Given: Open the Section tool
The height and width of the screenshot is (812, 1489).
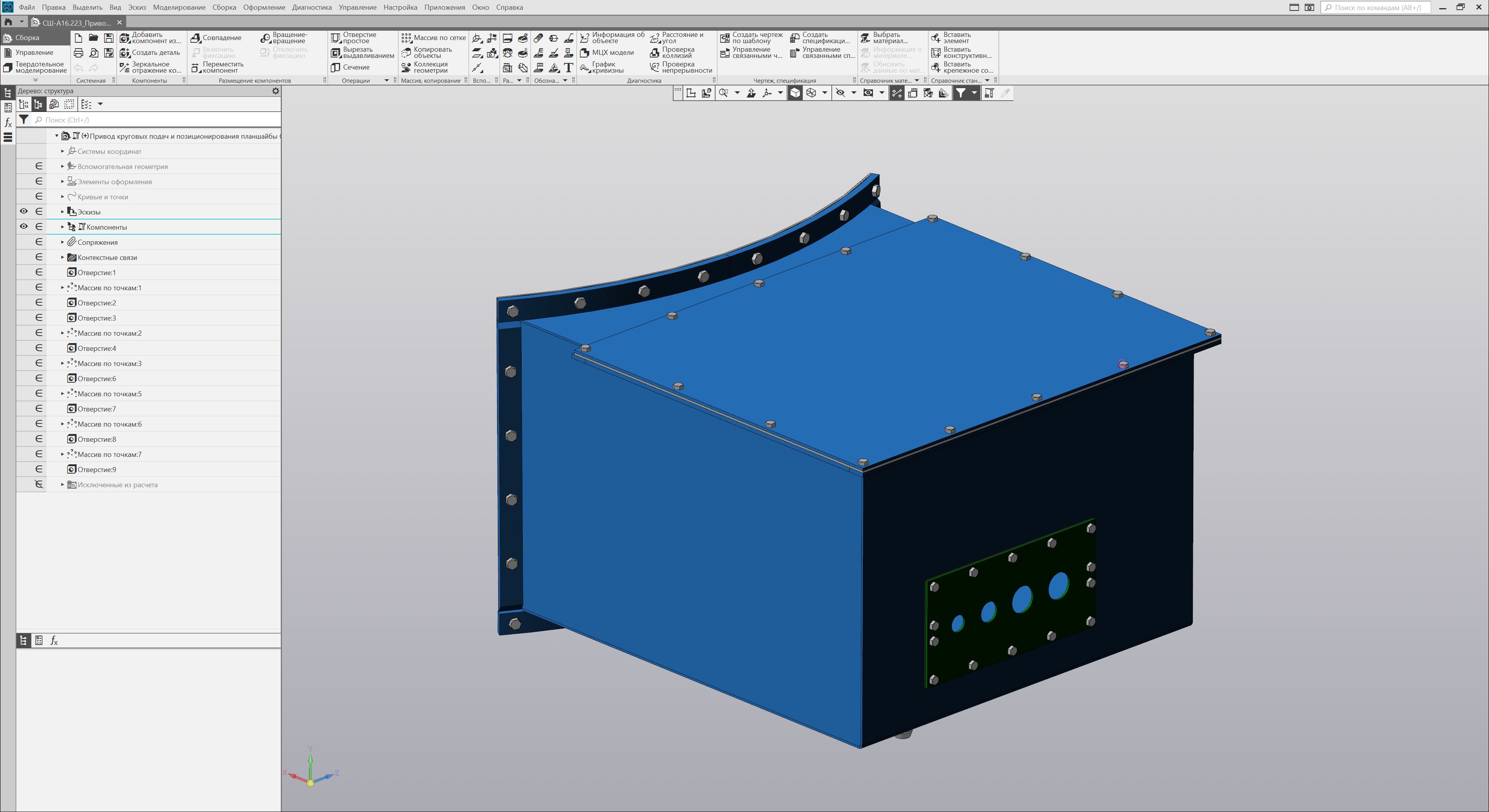Looking at the screenshot, I should [x=335, y=68].
